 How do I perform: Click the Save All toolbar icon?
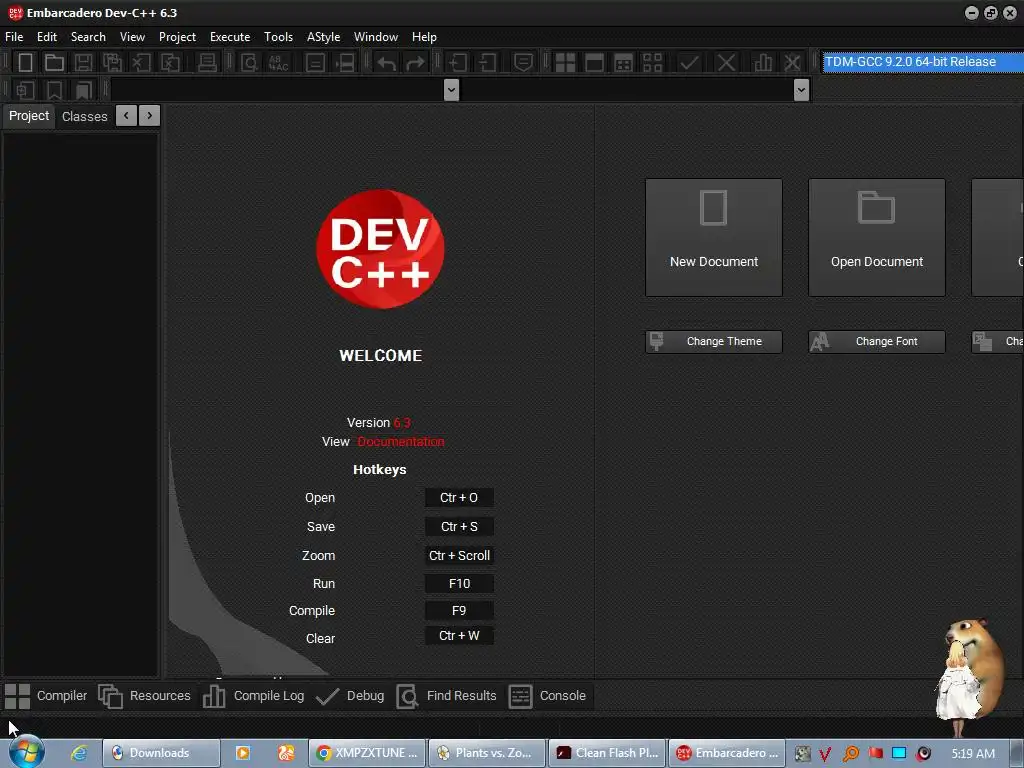112,63
